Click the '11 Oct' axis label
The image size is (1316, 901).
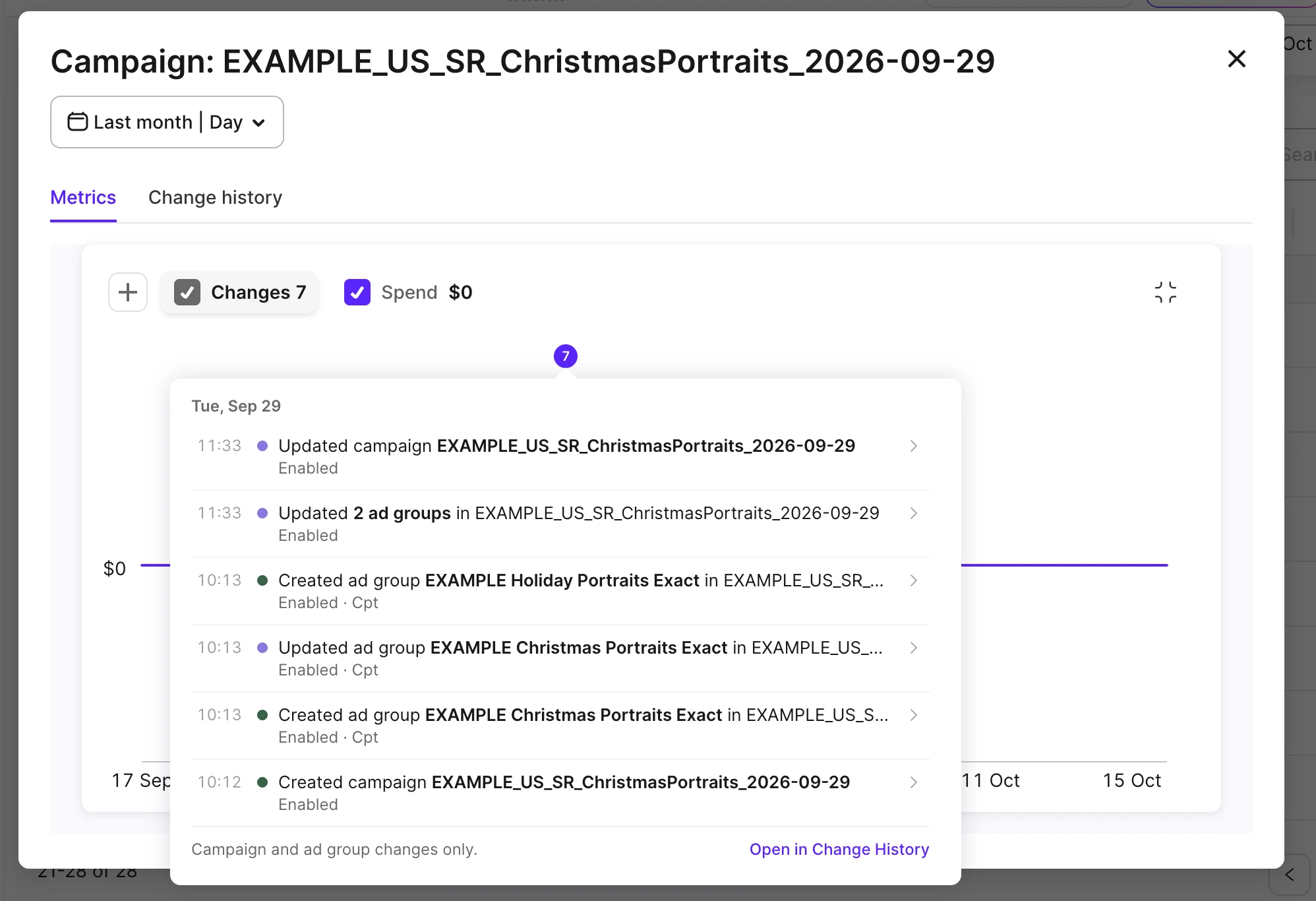991,780
